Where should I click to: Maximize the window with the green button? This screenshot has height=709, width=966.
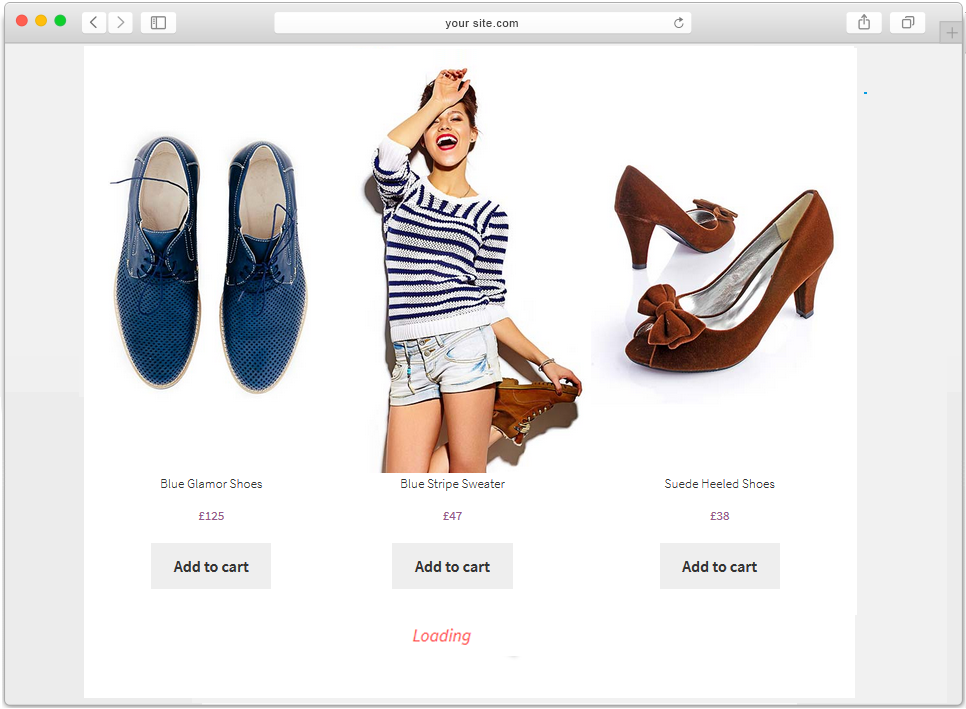click(x=60, y=20)
